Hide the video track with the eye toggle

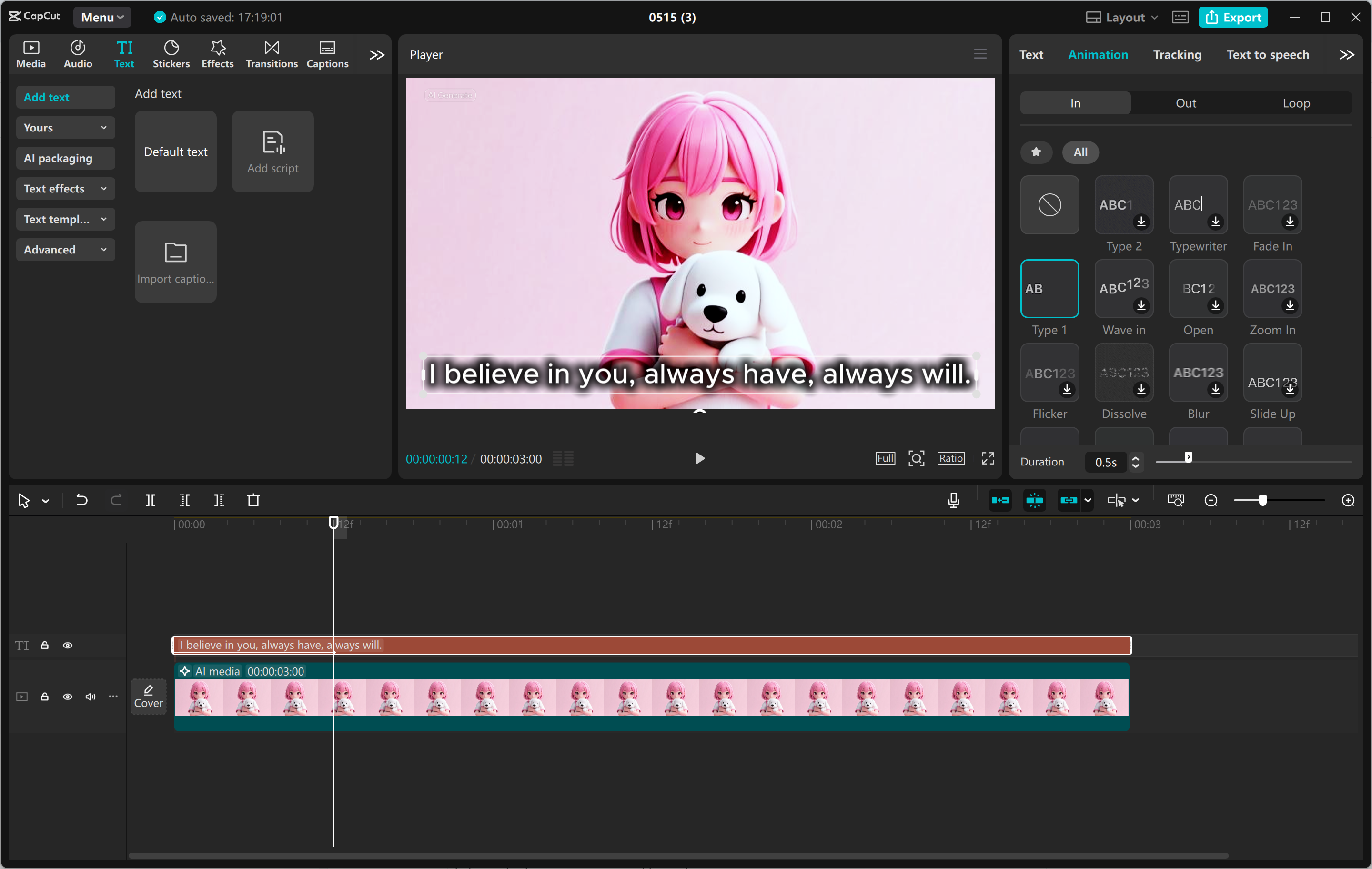(x=68, y=697)
